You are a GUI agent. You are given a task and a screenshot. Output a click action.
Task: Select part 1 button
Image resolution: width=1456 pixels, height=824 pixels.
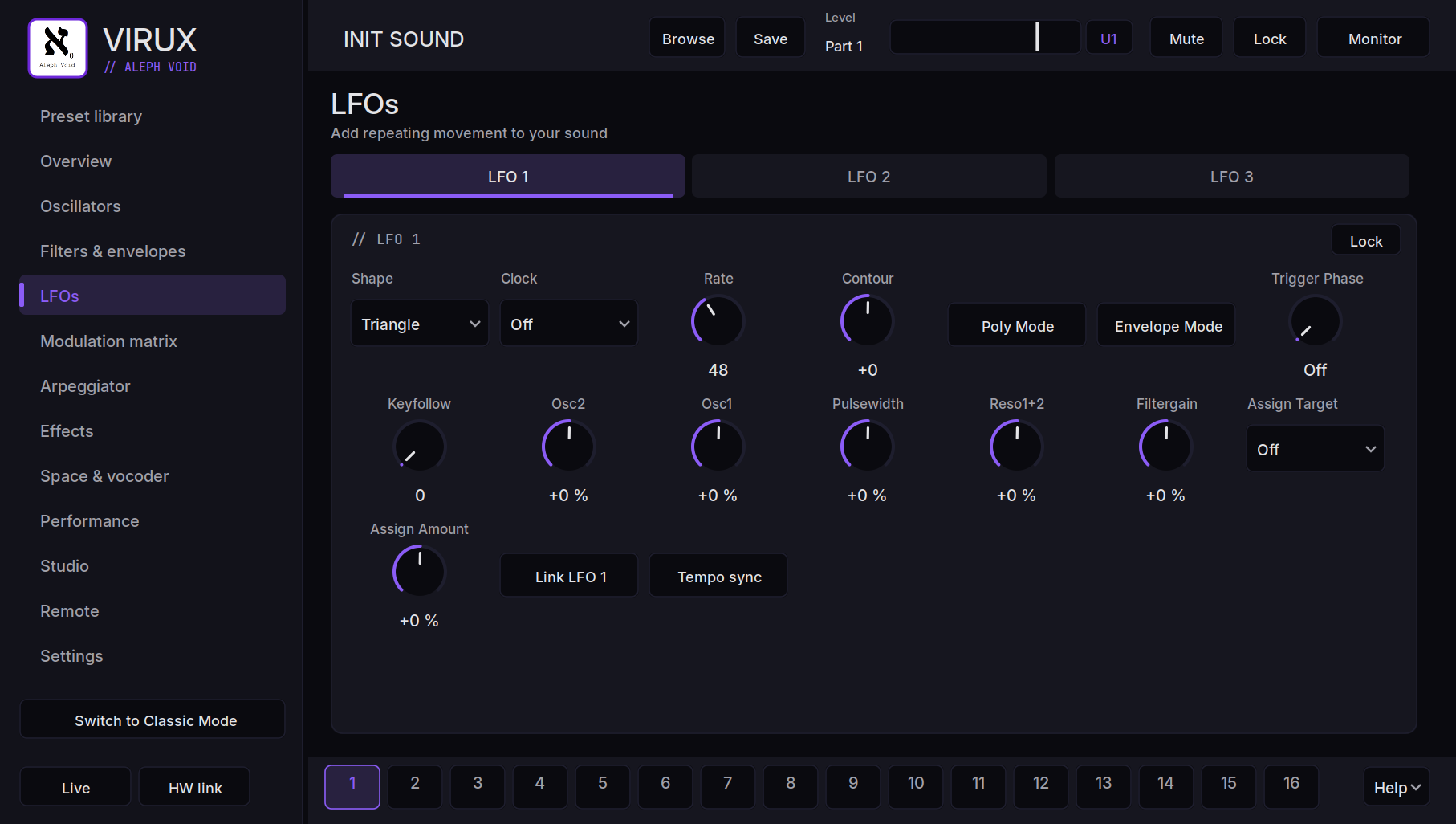pos(352,786)
